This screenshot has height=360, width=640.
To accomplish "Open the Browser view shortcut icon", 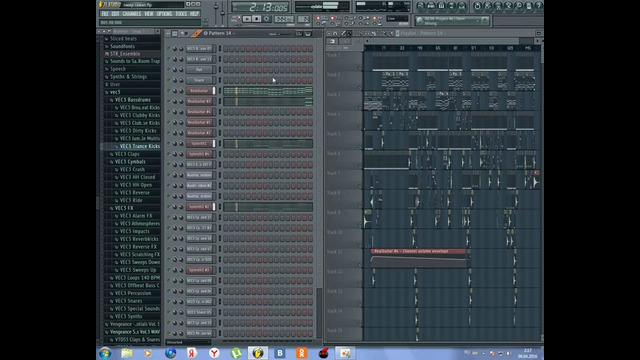I will pyautogui.click(x=451, y=6).
